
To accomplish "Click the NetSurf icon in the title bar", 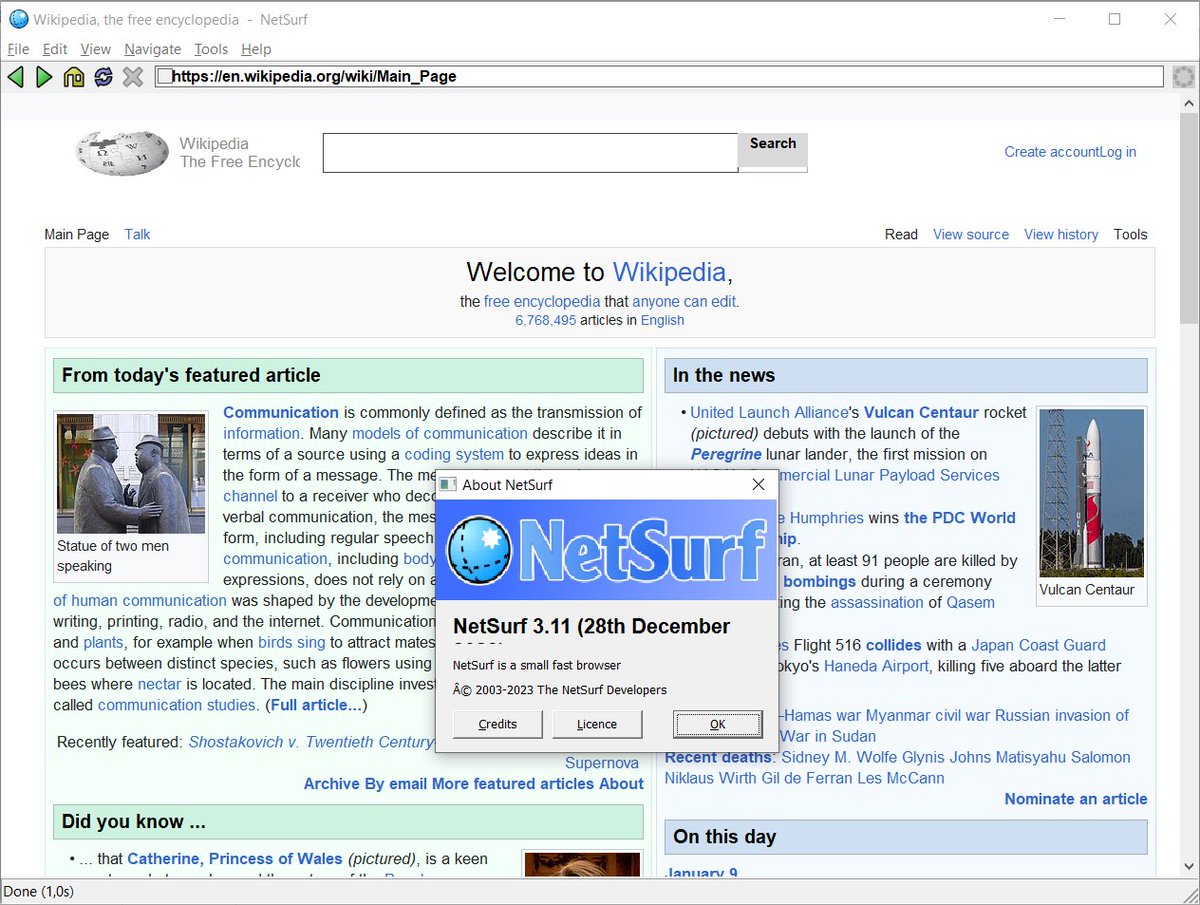I will tap(18, 18).
